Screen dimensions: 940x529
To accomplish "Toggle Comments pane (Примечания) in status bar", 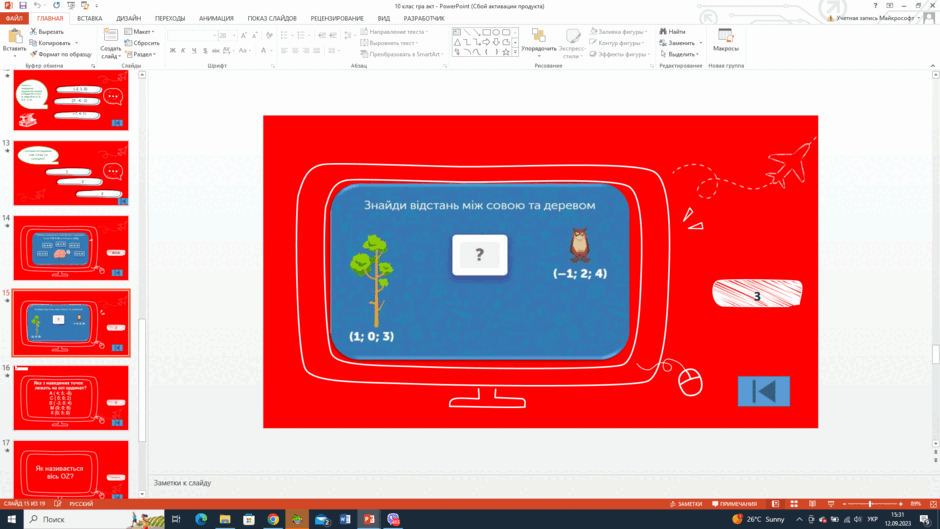I will (734, 504).
